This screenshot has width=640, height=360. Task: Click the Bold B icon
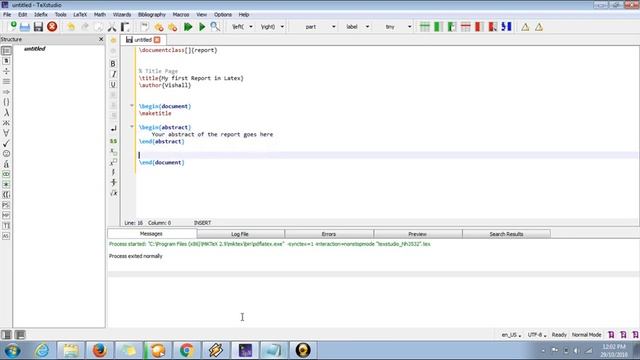tap(113, 64)
